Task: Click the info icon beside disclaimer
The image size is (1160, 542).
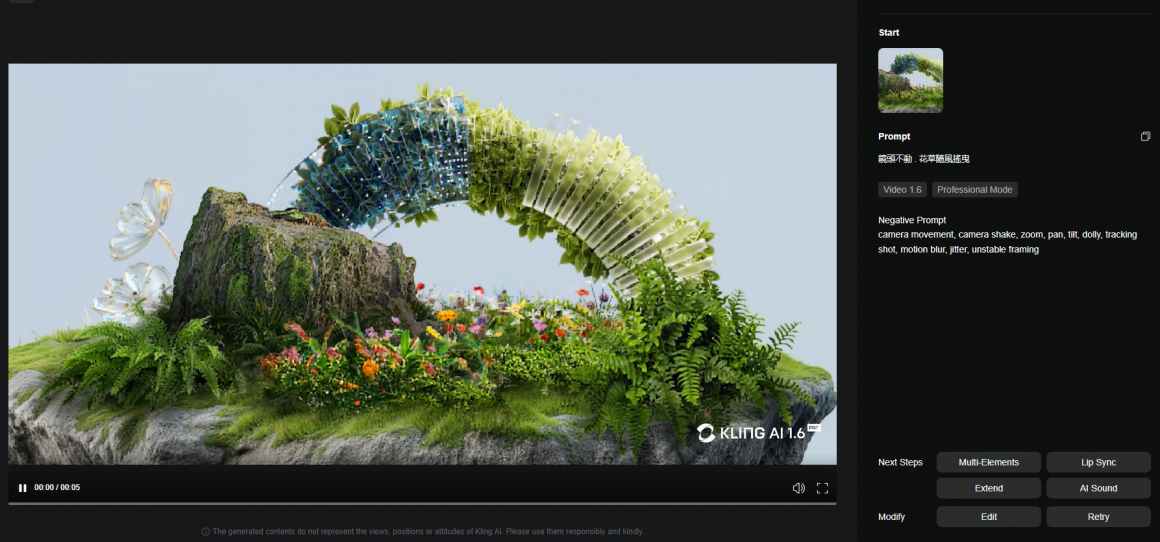Action: coord(206,532)
